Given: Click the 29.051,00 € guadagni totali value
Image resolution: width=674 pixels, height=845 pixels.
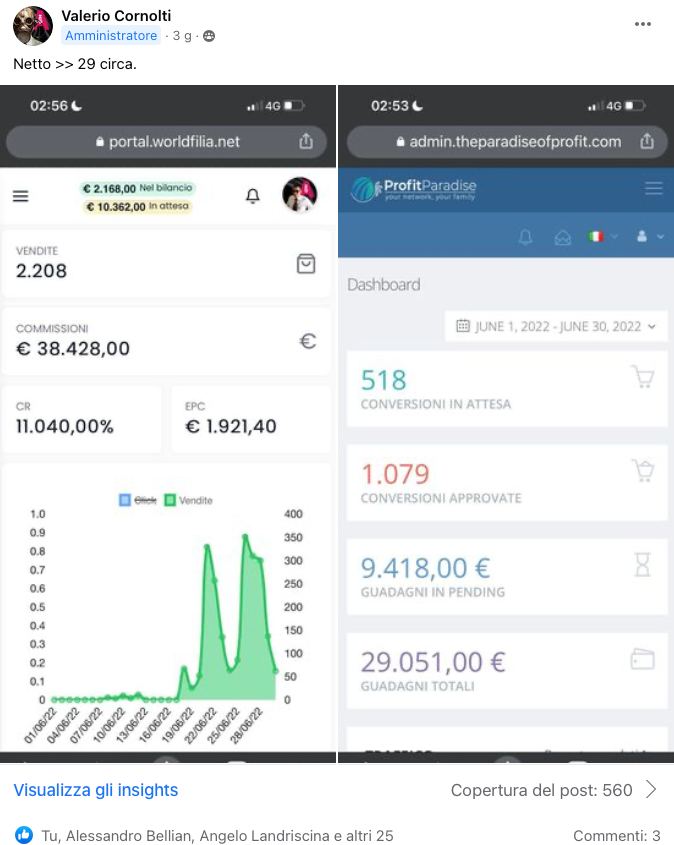Looking at the screenshot, I should click(x=433, y=662).
